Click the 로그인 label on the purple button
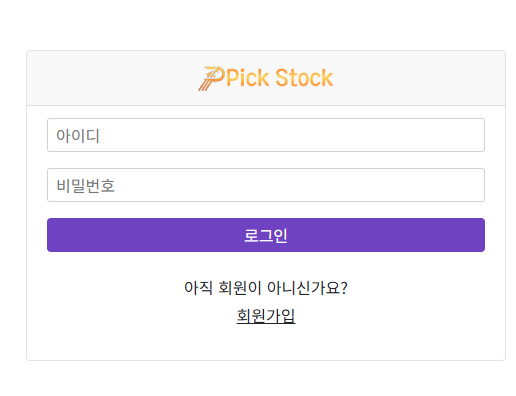516x396 pixels. (x=266, y=235)
